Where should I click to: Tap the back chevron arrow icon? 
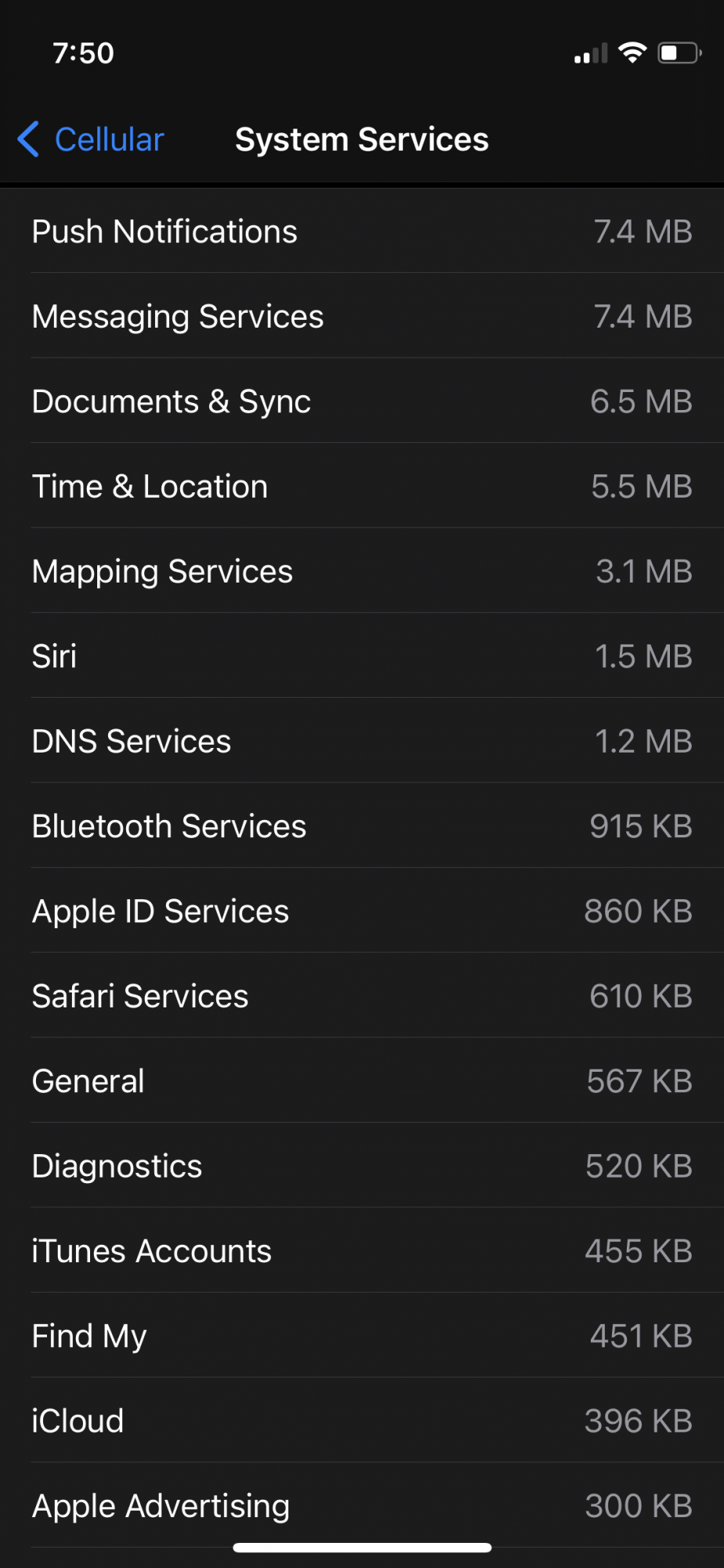tap(28, 140)
